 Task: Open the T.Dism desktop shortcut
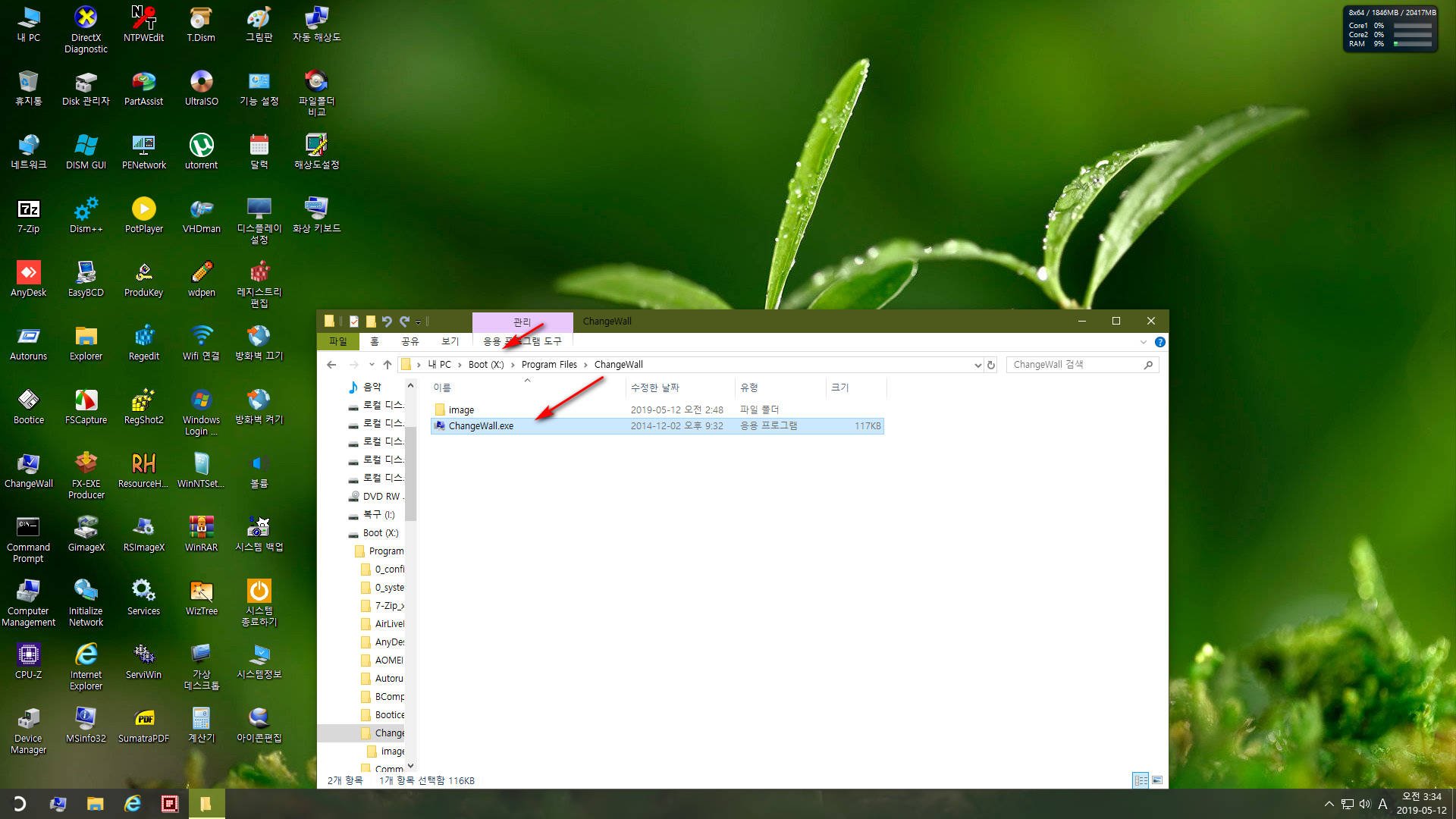[201, 24]
